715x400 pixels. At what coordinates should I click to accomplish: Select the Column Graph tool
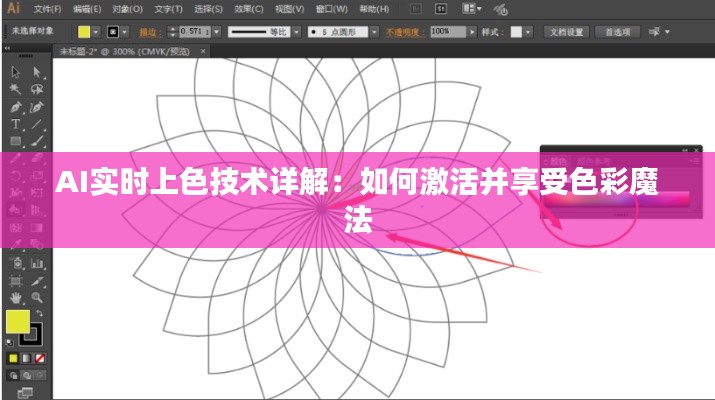pyautogui.click(x=37, y=263)
